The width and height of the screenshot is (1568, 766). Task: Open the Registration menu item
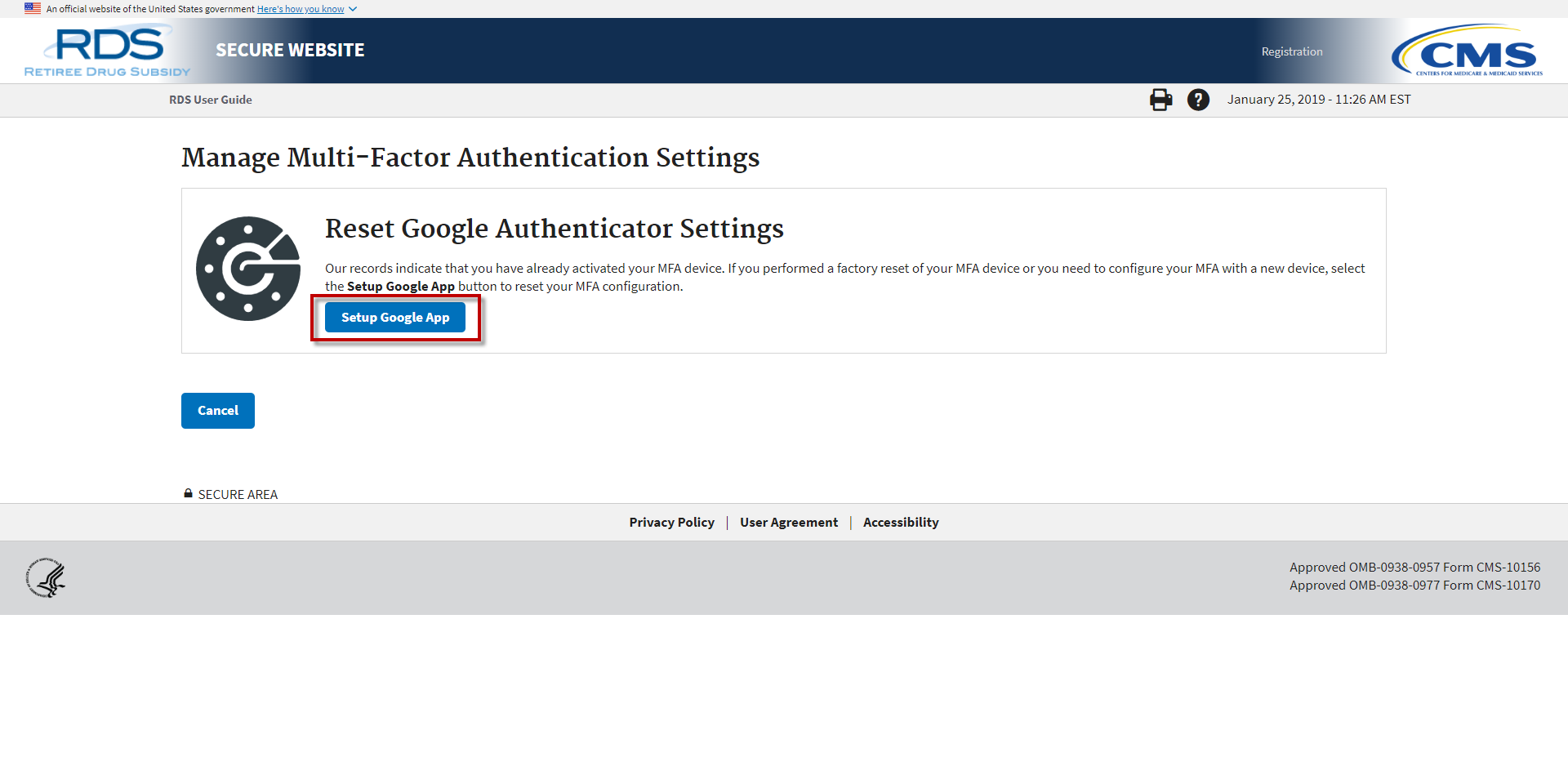click(x=1291, y=51)
